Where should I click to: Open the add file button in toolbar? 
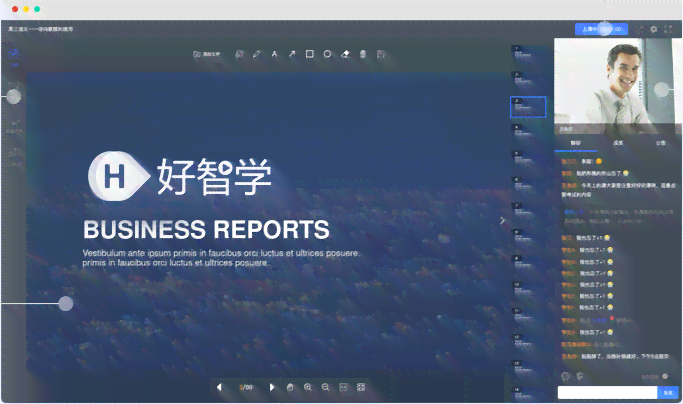(206, 54)
